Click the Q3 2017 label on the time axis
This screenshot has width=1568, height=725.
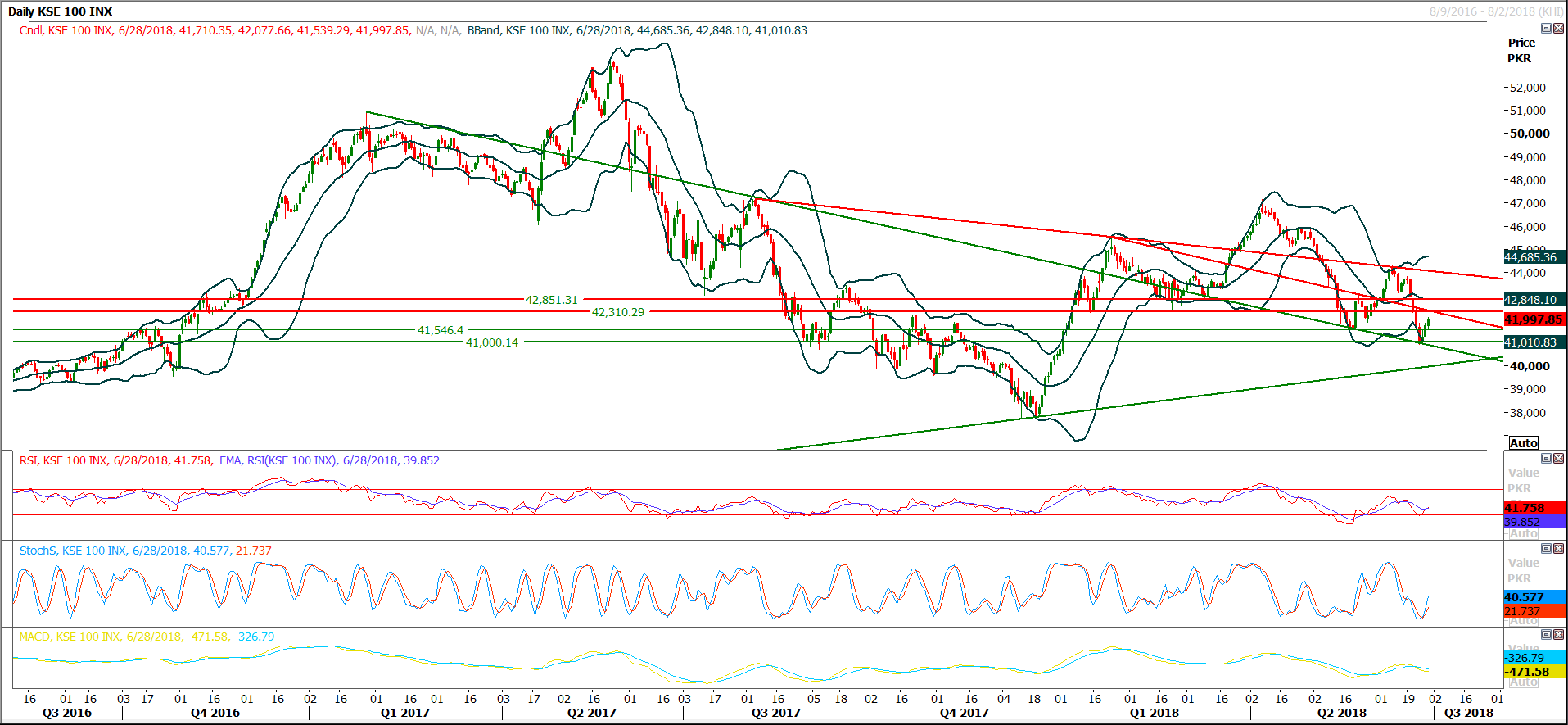coord(776,713)
